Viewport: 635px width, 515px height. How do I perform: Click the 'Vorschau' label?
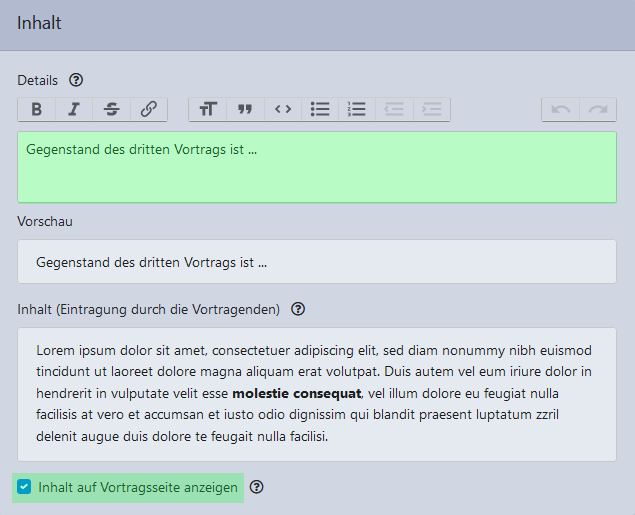click(x=45, y=222)
